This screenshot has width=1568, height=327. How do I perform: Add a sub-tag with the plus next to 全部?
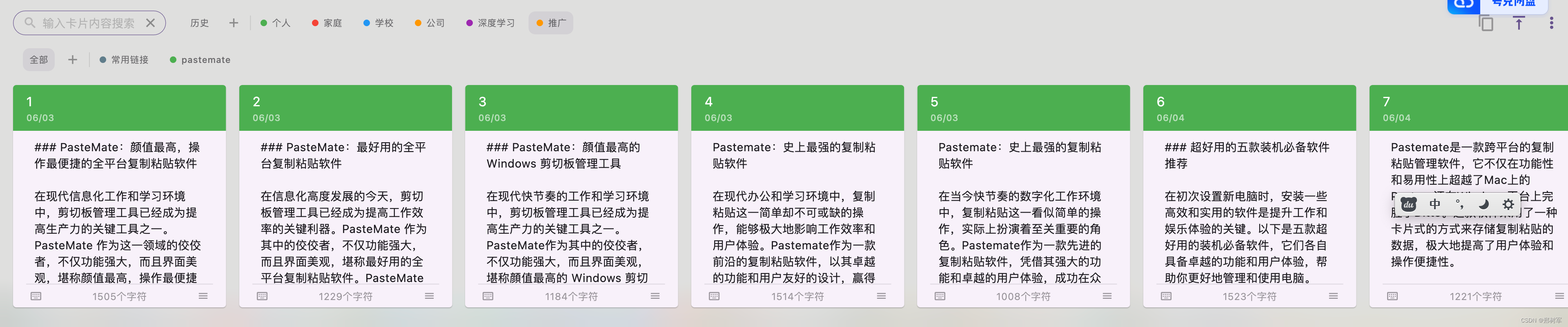(72, 60)
